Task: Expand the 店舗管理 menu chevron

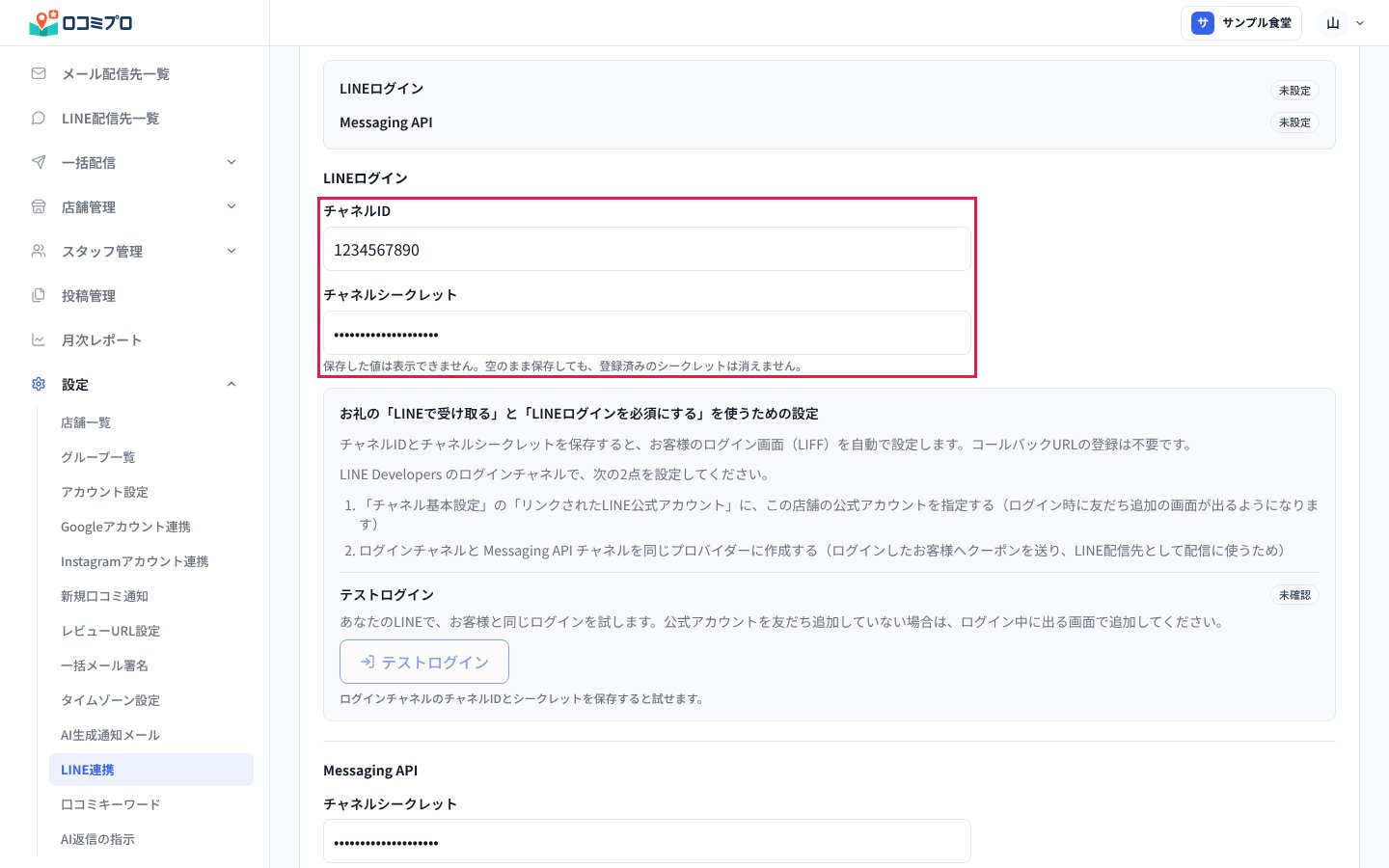Action: pyautogui.click(x=231, y=206)
